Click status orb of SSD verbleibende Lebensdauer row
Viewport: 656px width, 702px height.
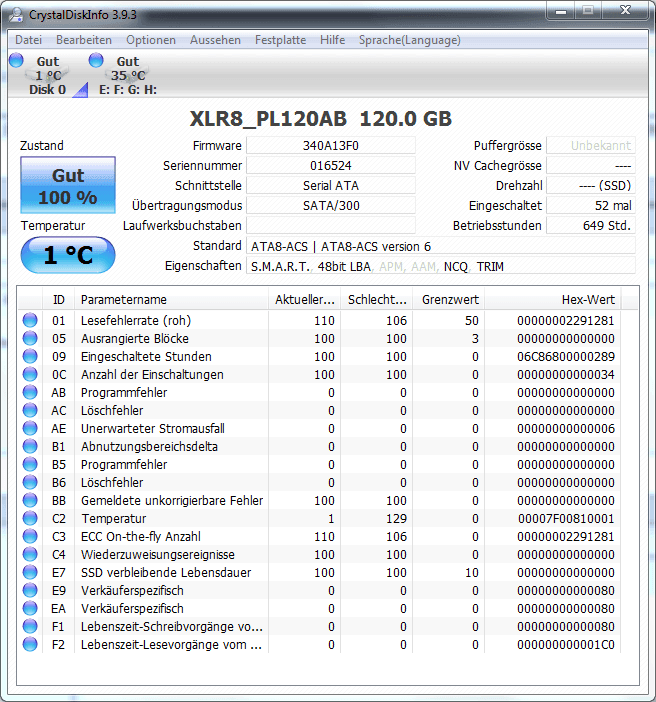click(x=30, y=572)
